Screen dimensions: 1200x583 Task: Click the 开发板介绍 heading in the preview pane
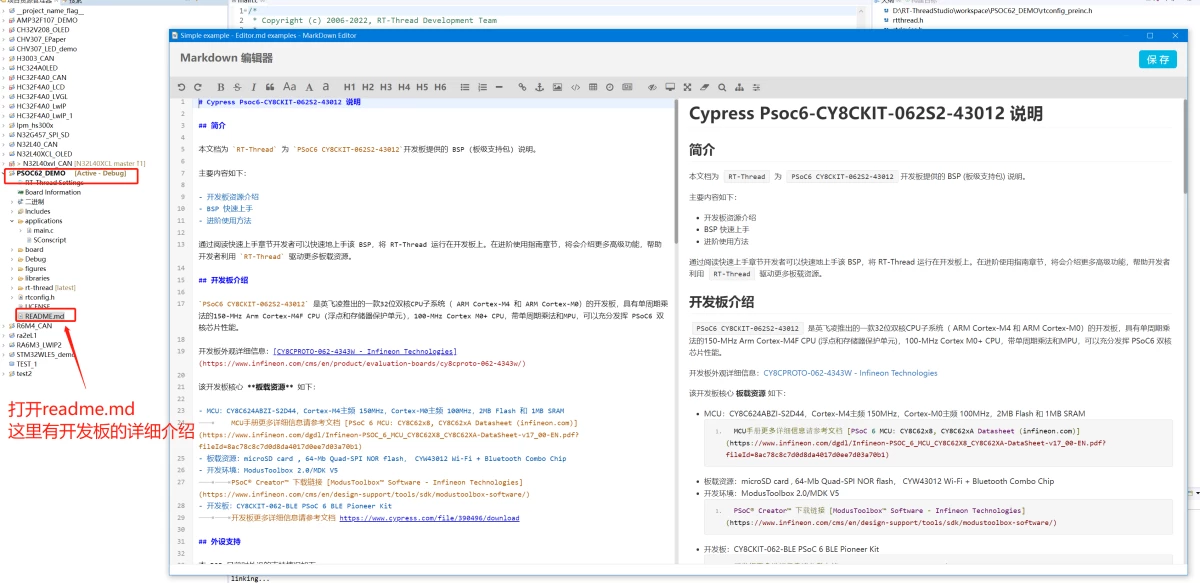pos(721,301)
